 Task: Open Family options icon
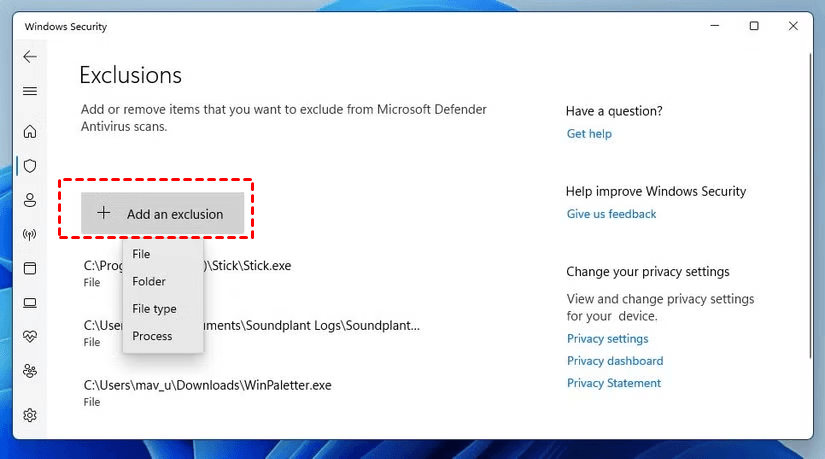pos(30,371)
